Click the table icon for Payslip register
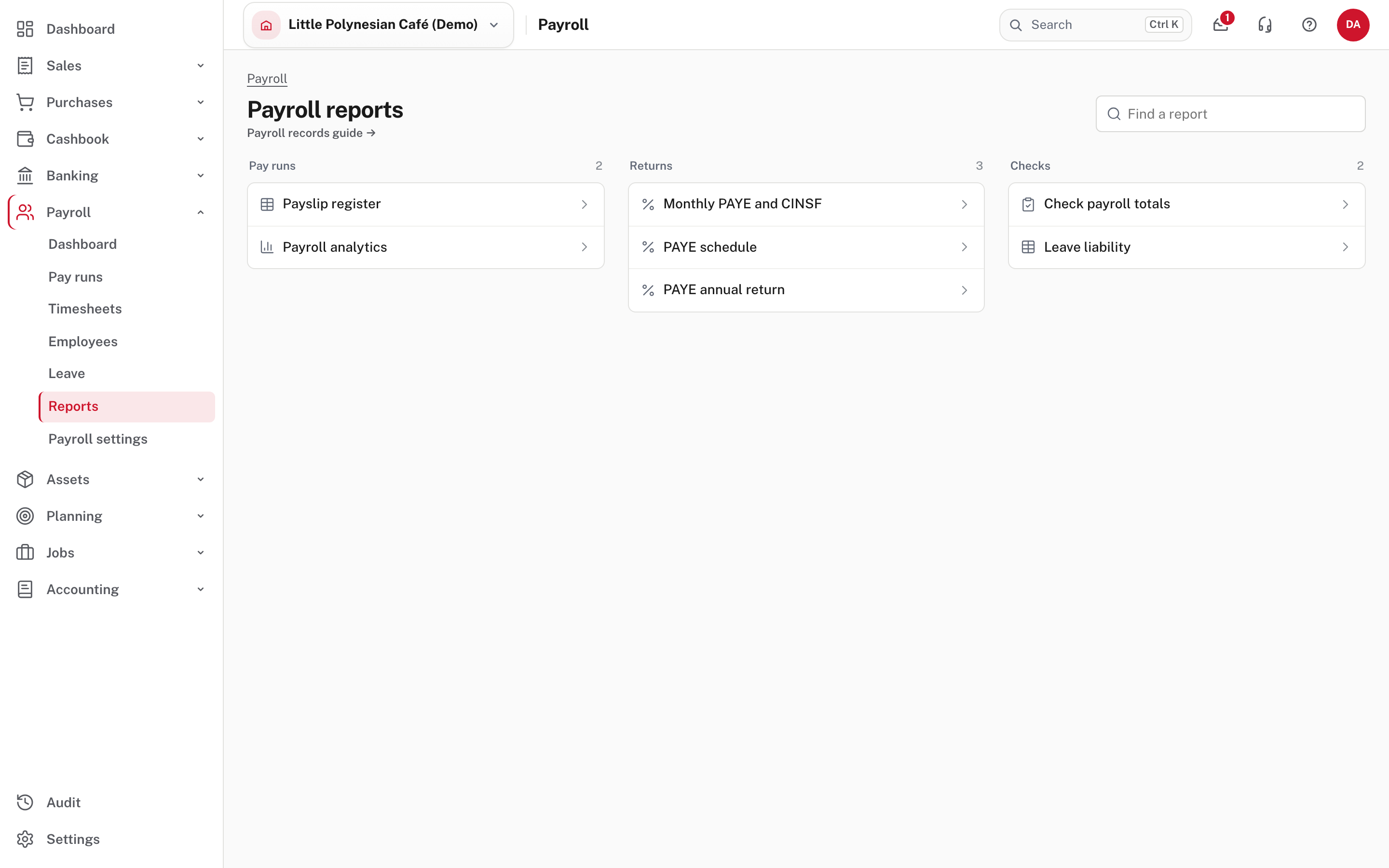The height and width of the screenshot is (868, 1389). point(267,204)
